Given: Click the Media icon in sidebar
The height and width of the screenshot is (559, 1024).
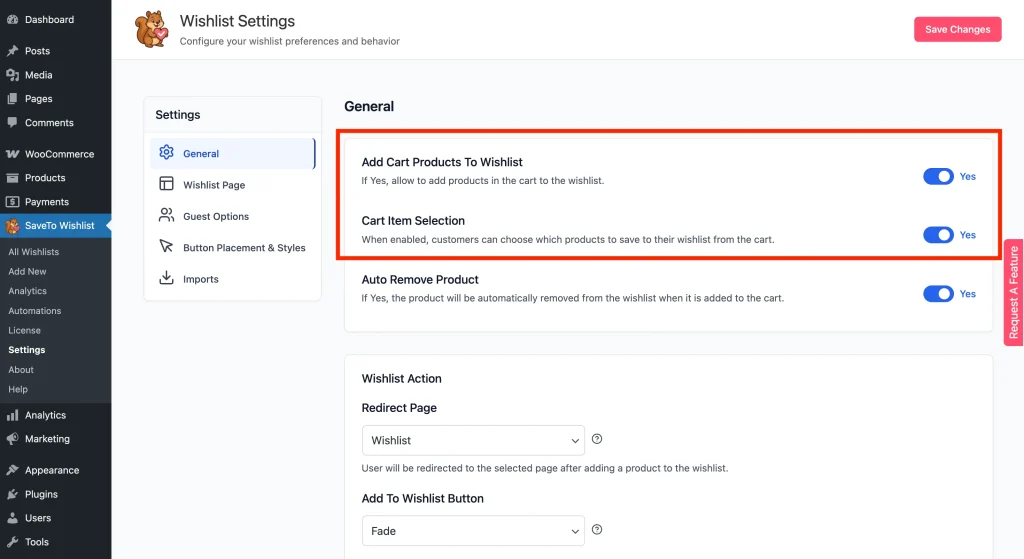Looking at the screenshot, I should pyautogui.click(x=12, y=75).
